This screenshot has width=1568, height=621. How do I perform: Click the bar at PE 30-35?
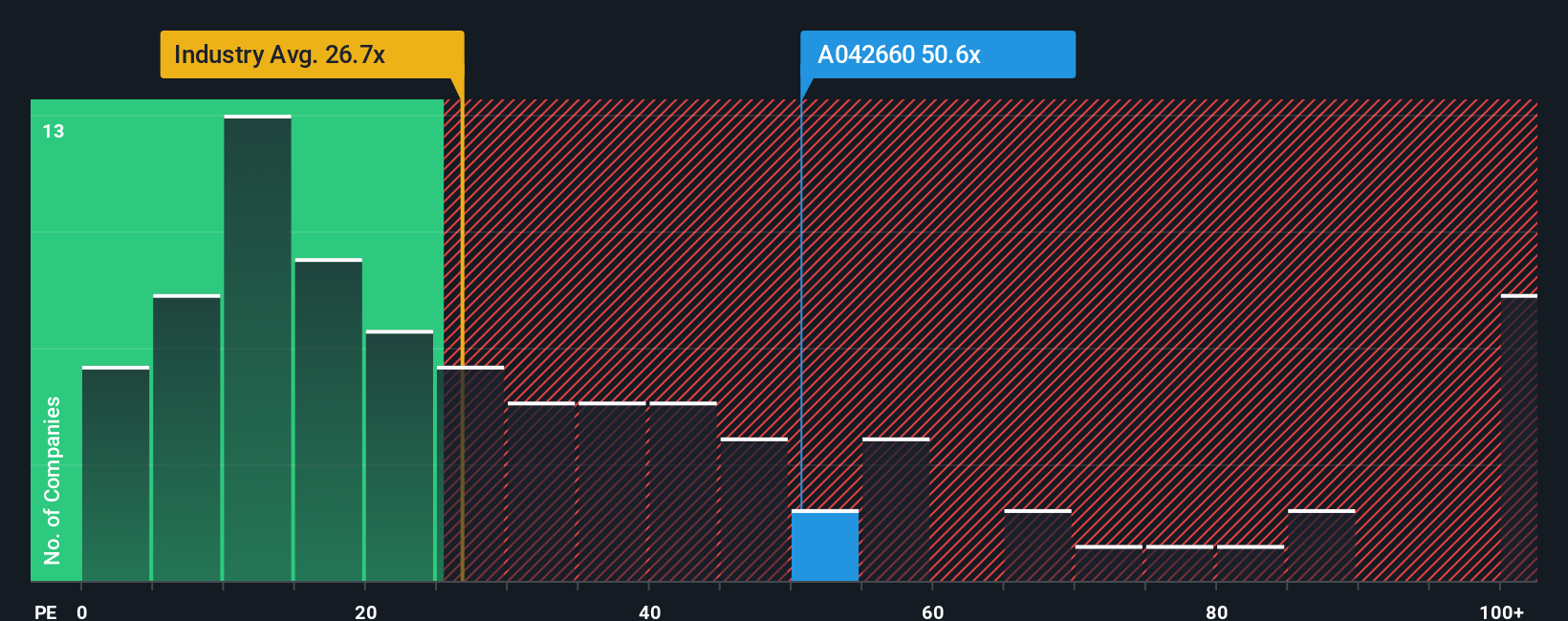click(x=541, y=491)
